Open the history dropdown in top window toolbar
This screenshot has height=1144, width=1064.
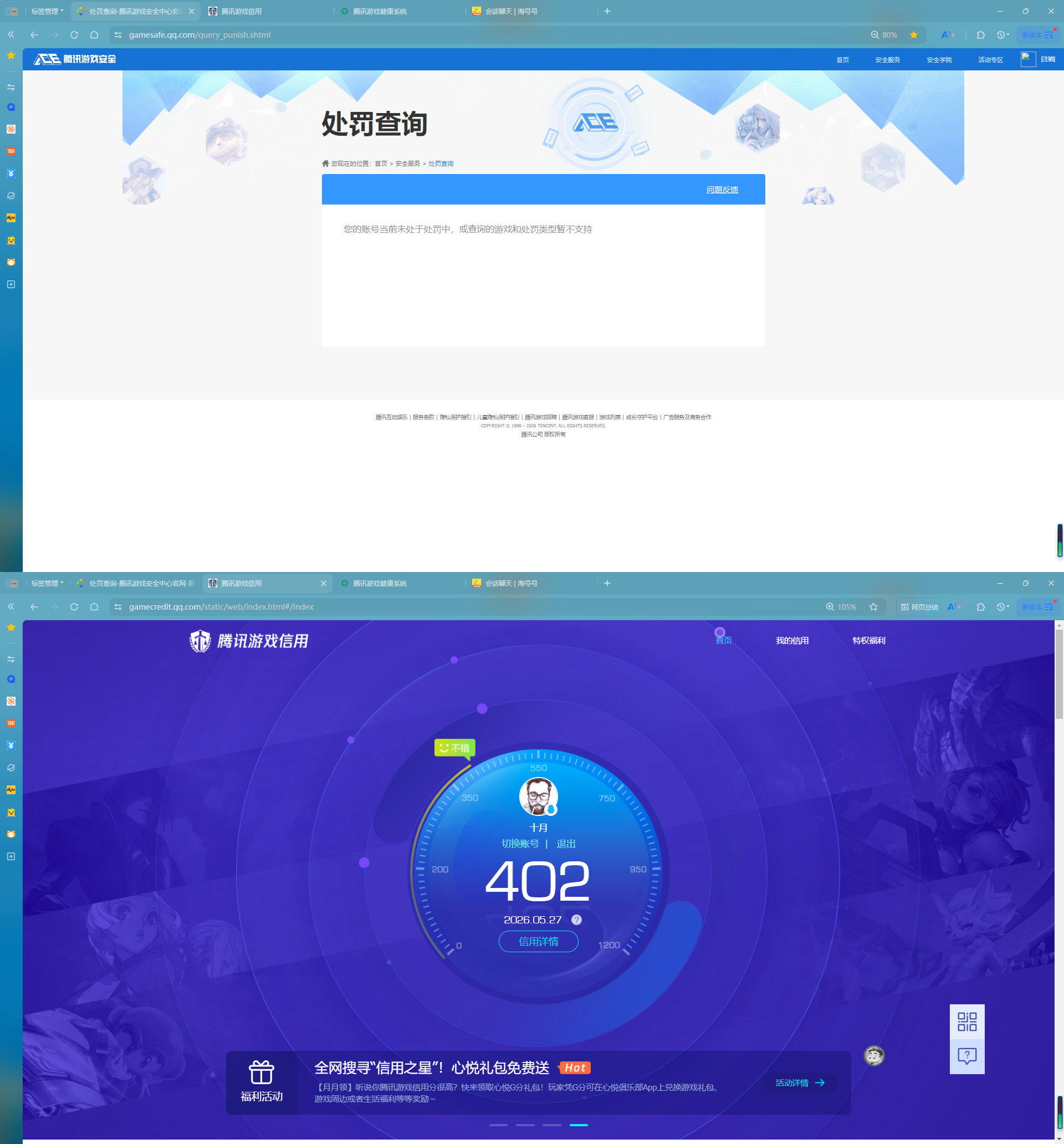[1002, 35]
